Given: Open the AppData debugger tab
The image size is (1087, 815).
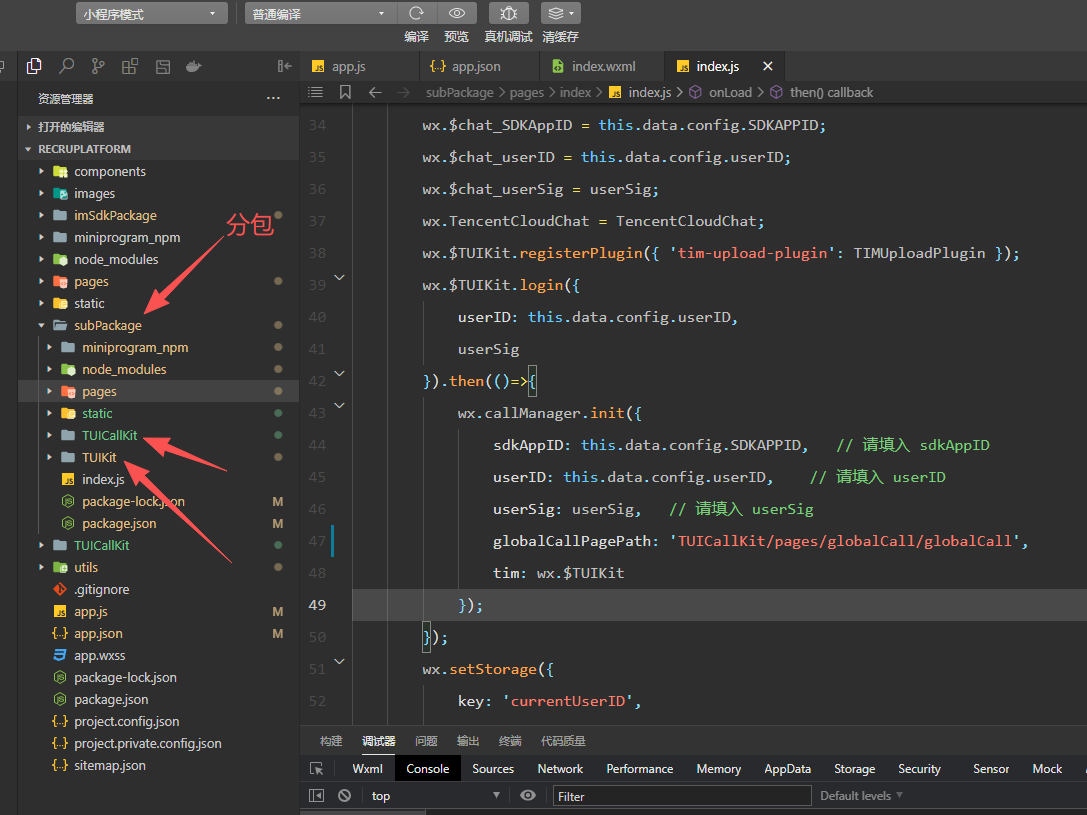Looking at the screenshot, I should click(x=788, y=769).
